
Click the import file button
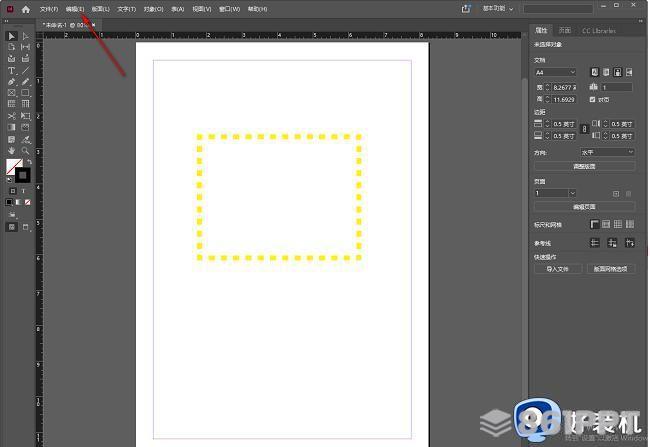coord(558,269)
